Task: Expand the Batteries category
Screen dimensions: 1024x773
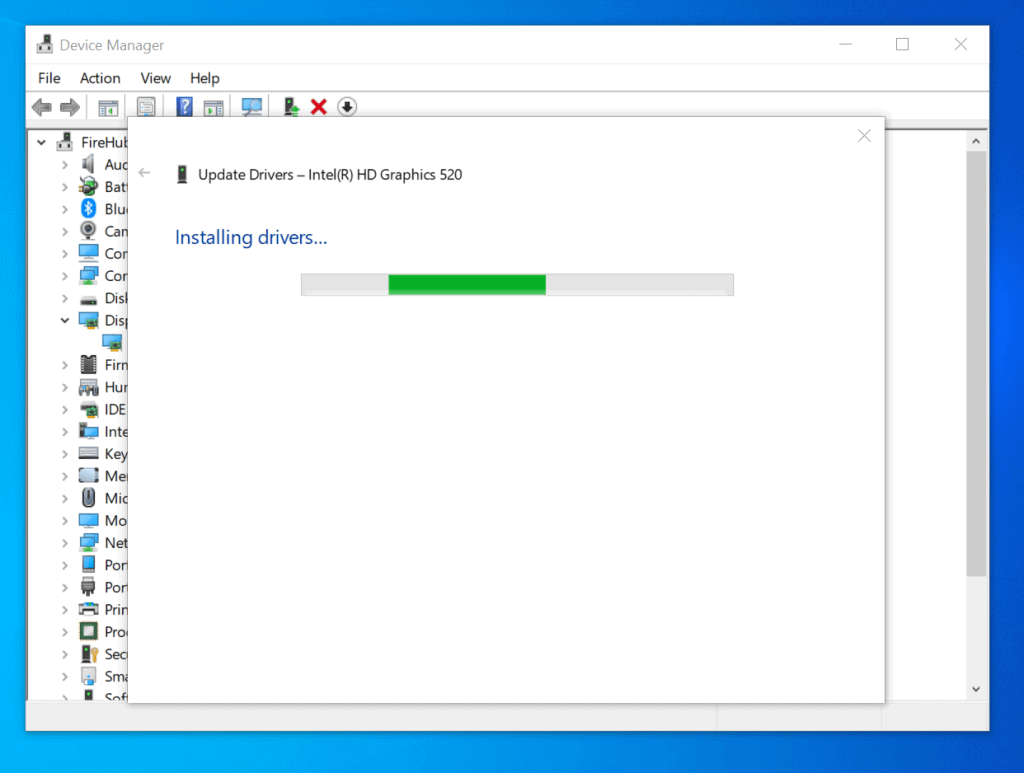Action: pyautogui.click(x=63, y=186)
